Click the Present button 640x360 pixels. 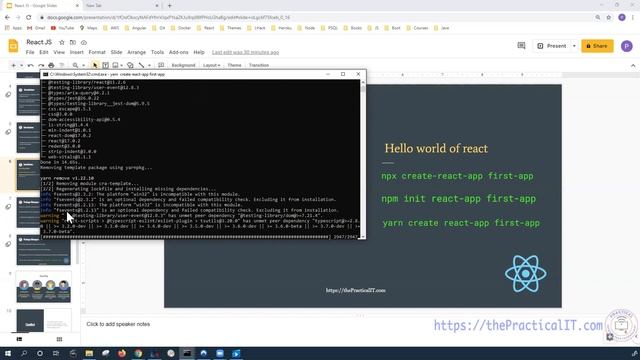pyautogui.click(x=552, y=46)
